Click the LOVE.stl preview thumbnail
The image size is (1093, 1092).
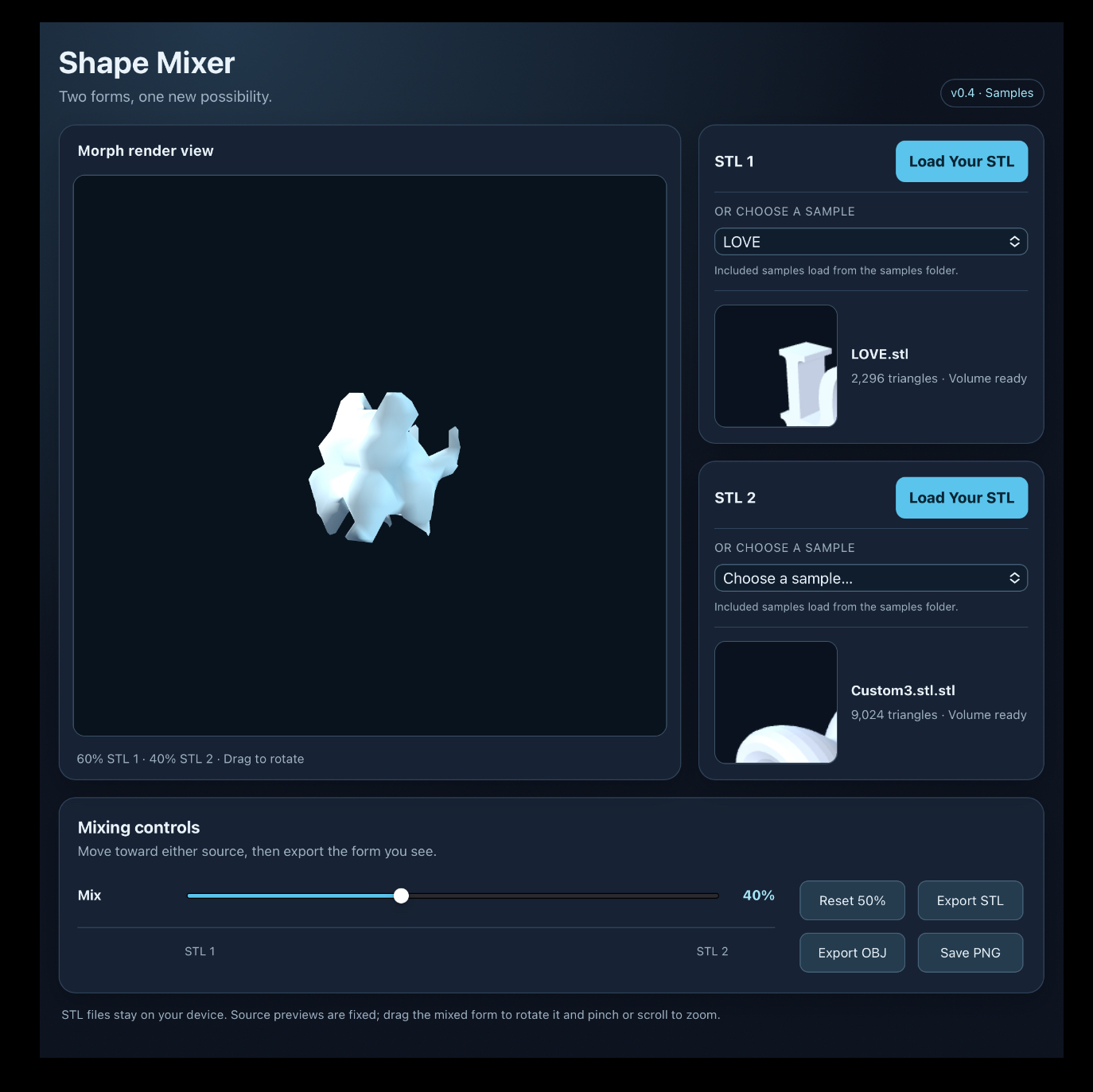[x=776, y=366]
